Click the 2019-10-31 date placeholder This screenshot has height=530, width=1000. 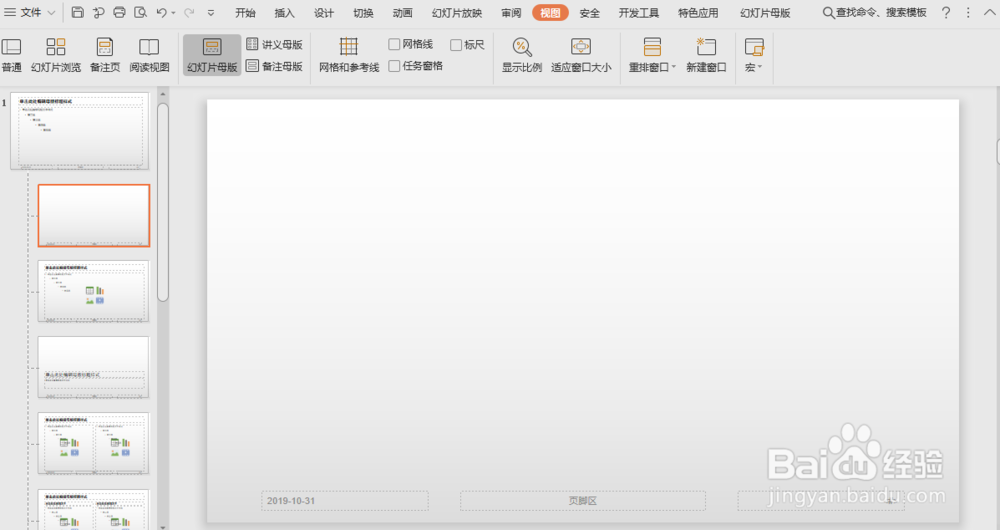point(344,501)
